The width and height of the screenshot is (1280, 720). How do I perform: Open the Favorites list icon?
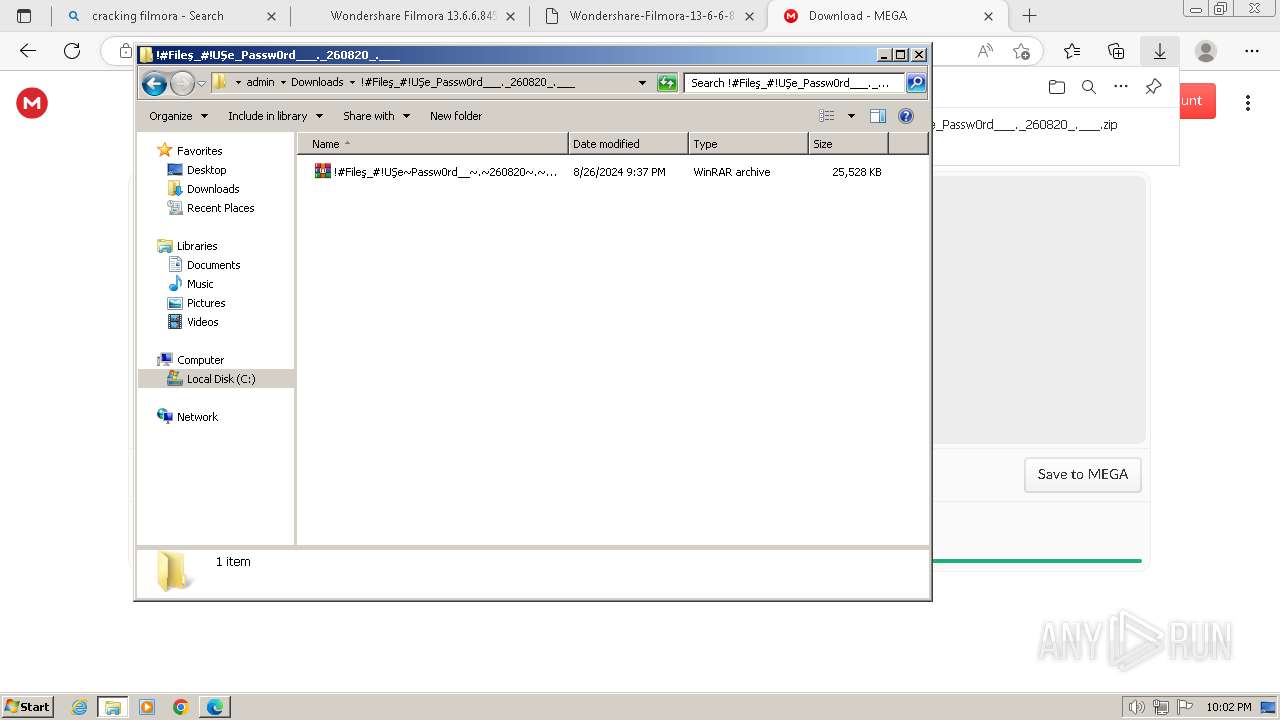tap(1072, 51)
